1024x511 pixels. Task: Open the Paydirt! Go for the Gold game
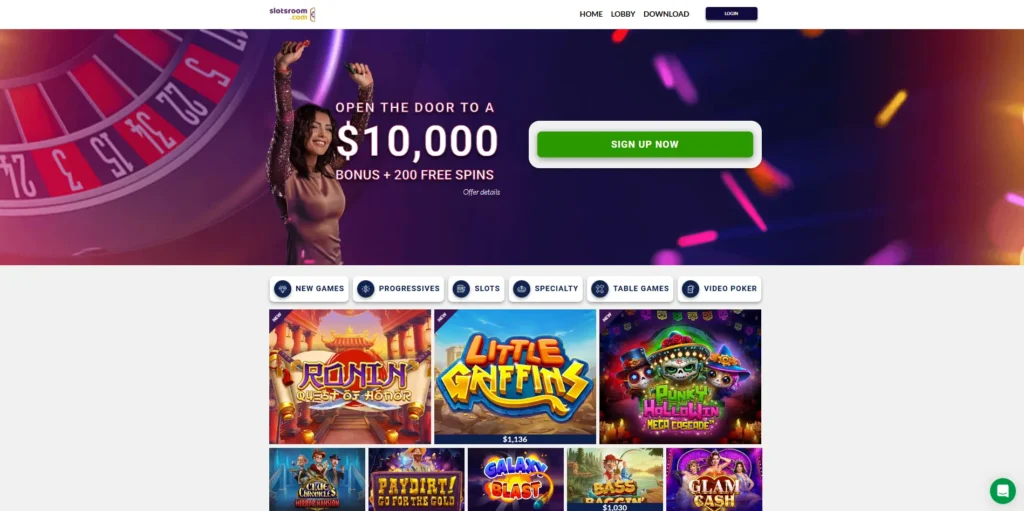pos(416,479)
